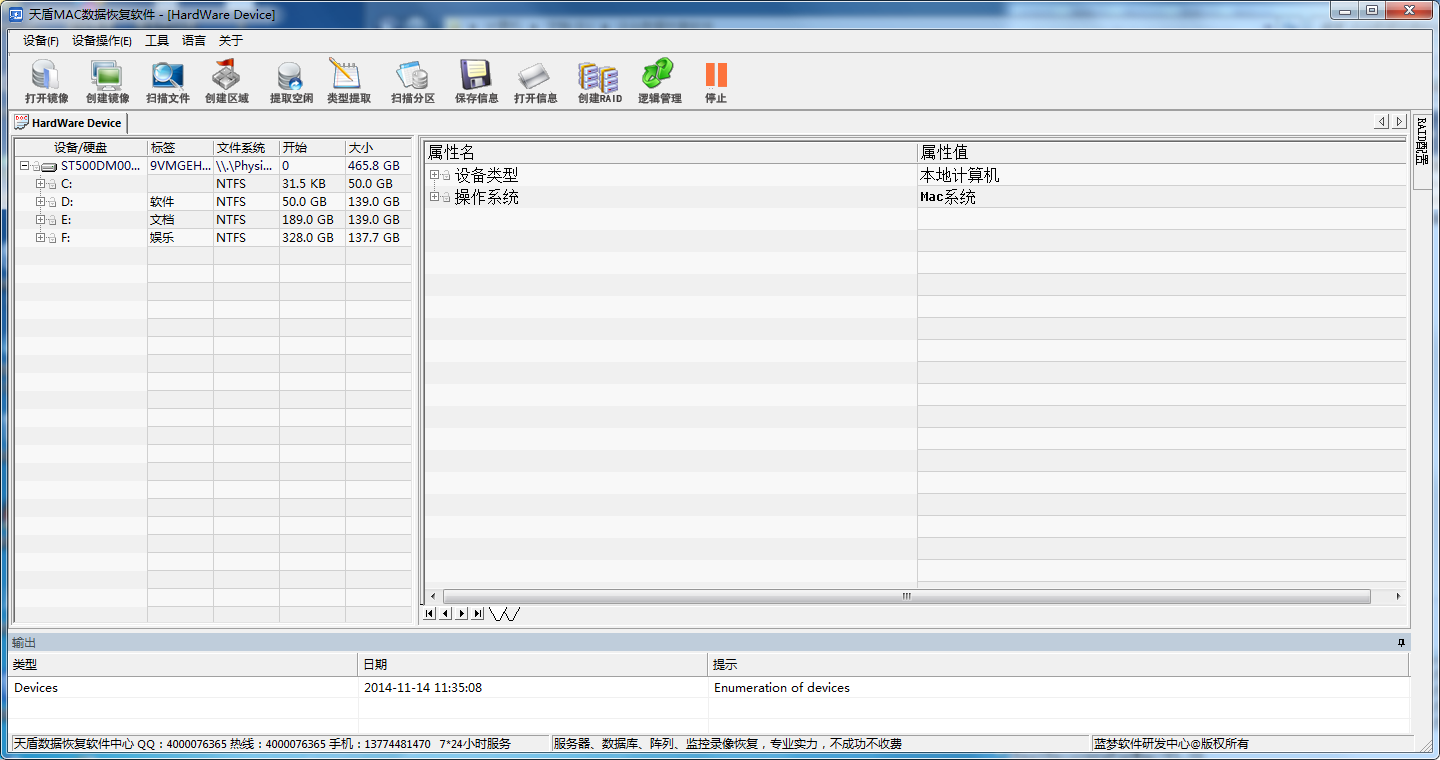Click the 创建镜像 (Create Image) toolbar icon
This screenshot has height=760, width=1440.
(107, 81)
